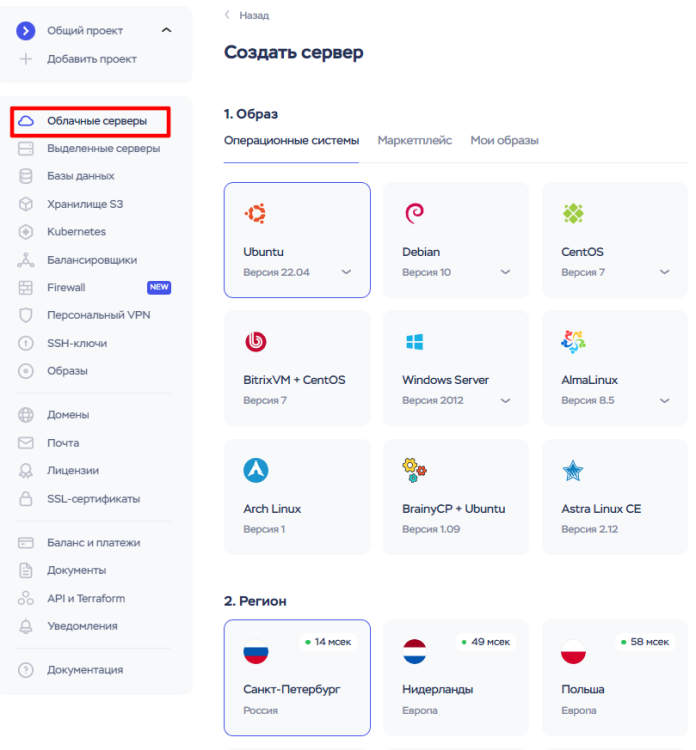Image resolution: width=696 pixels, height=750 pixels.
Task: Click Добавить проект in sidebar
Action: click(91, 59)
